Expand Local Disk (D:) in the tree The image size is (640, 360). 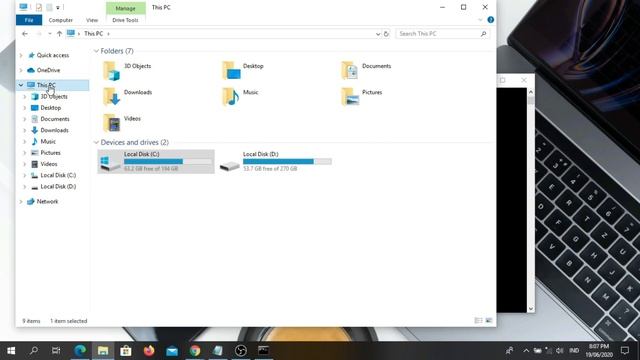(25, 187)
